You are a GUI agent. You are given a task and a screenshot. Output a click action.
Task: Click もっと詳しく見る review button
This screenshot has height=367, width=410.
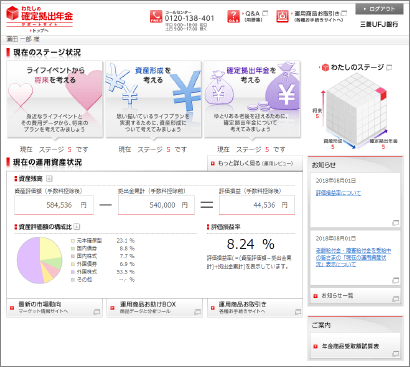255,163
